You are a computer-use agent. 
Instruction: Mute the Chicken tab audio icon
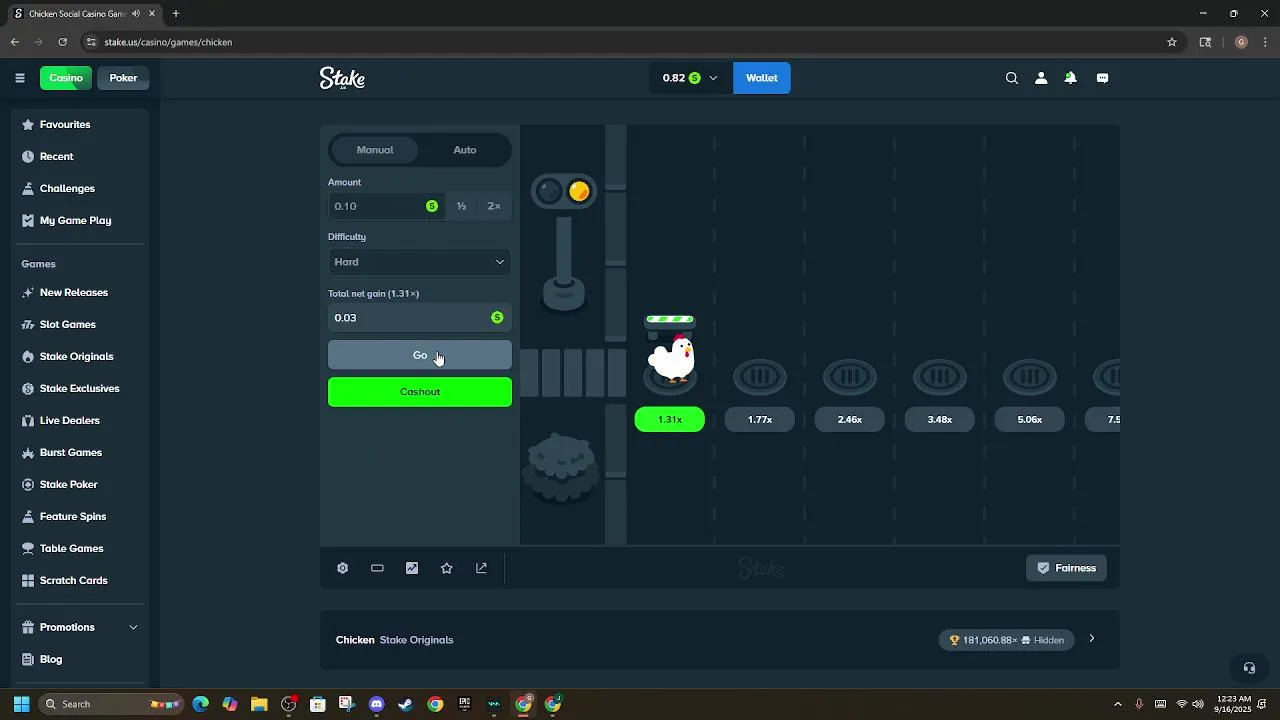[x=136, y=14]
